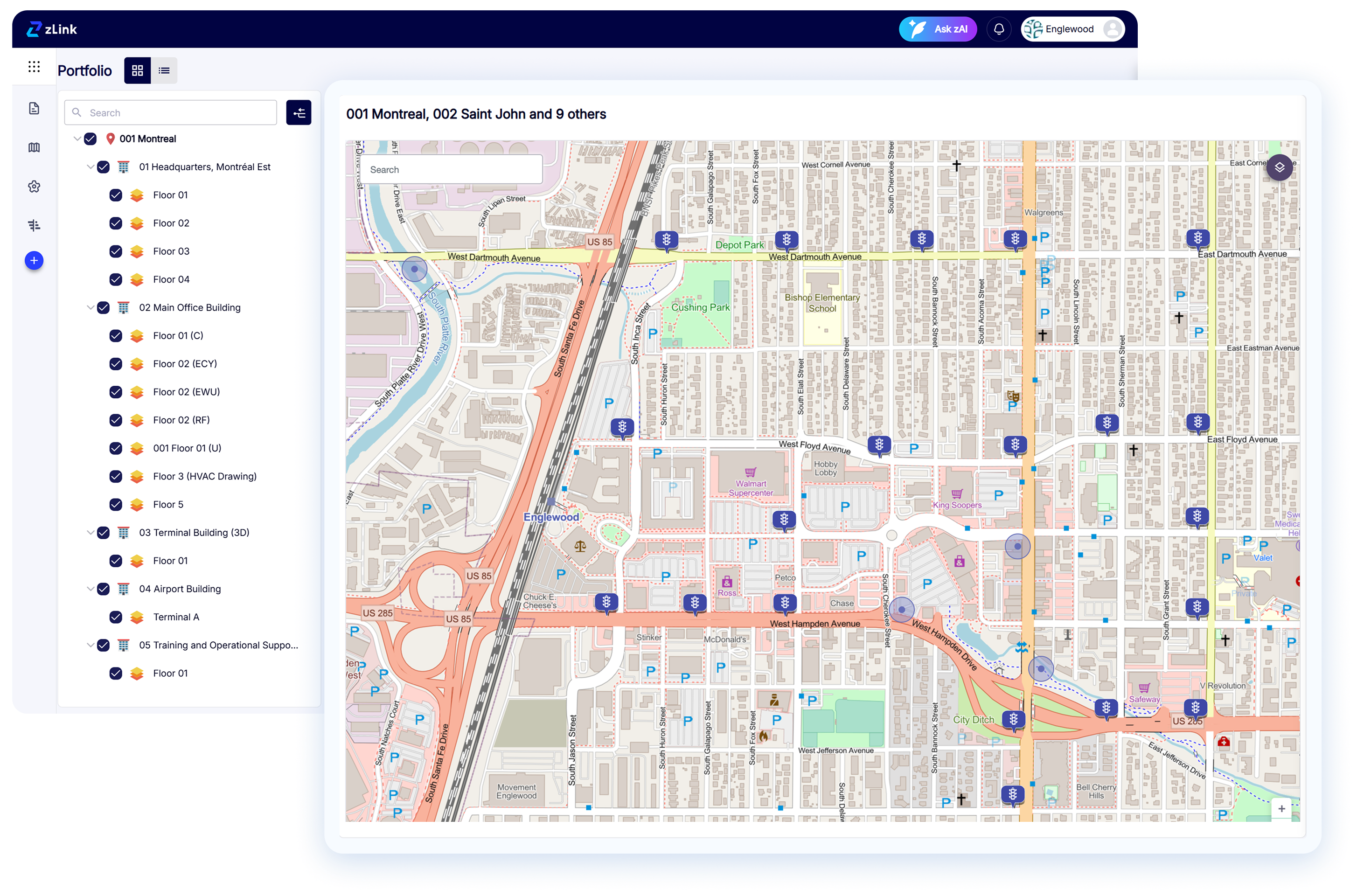Open settings gear in left sidebar
Image resolution: width=1357 pixels, height=896 pixels.
coord(34,186)
